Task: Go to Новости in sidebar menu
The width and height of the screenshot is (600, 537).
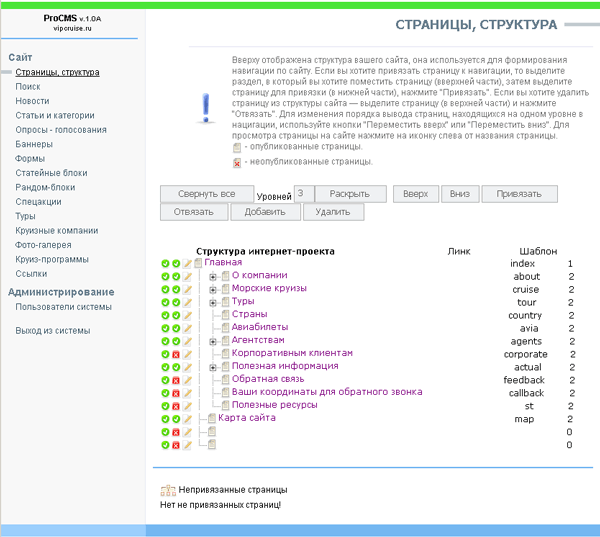Action: tap(33, 101)
